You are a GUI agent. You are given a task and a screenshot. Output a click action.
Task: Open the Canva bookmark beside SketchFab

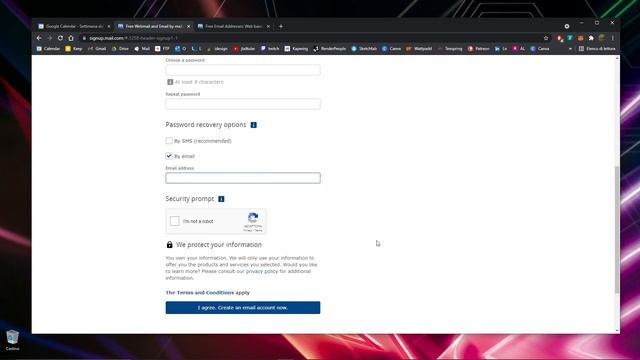pyautogui.click(x=391, y=49)
